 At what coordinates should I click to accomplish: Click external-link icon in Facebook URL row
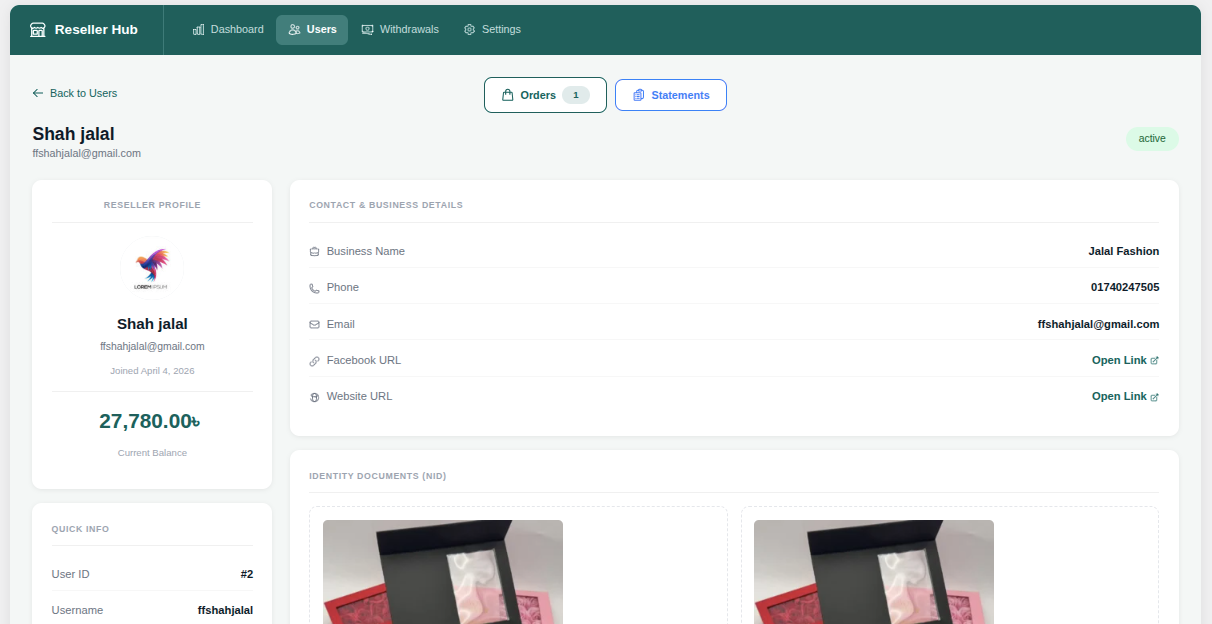(x=1155, y=361)
